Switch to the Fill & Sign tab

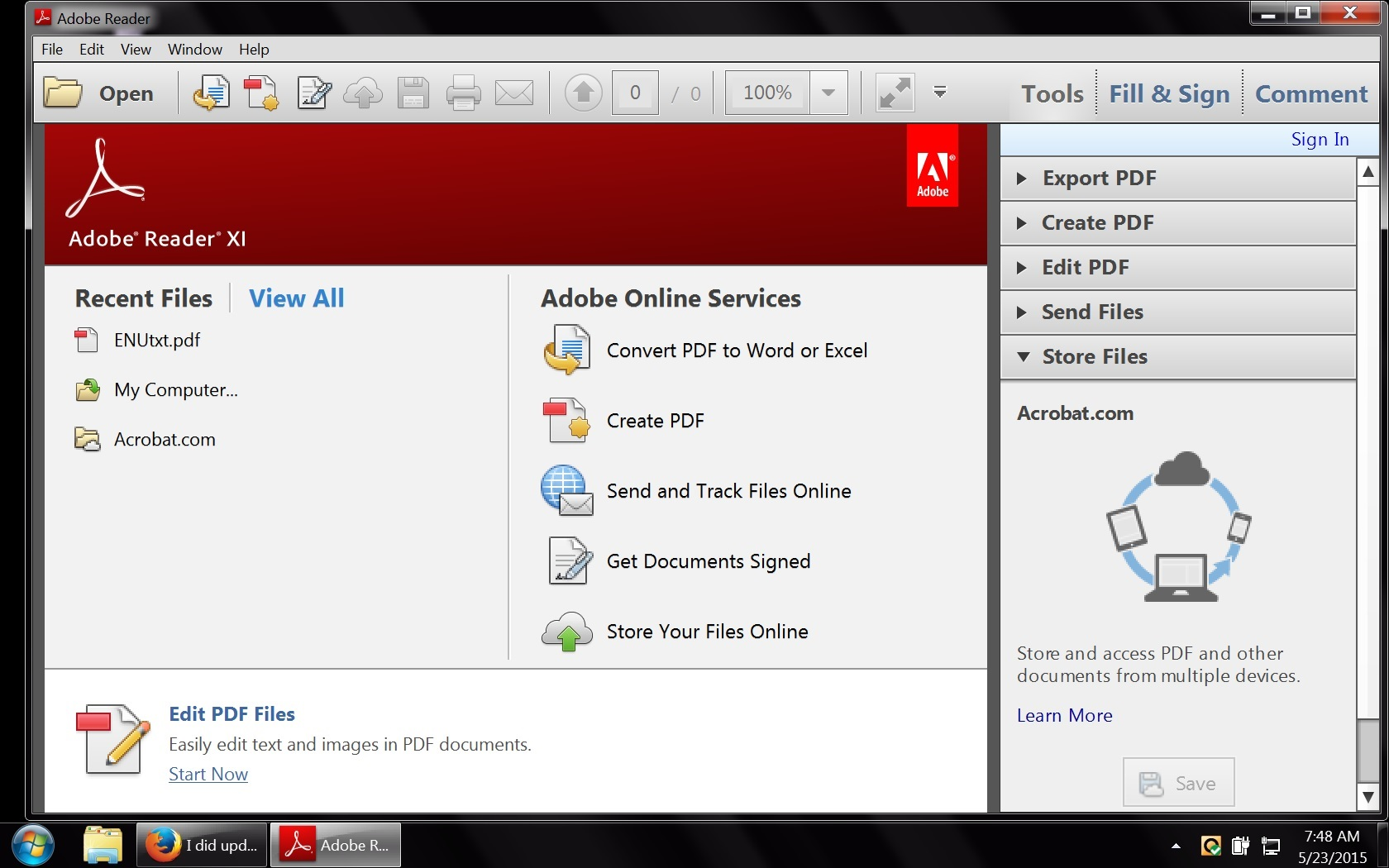(x=1168, y=93)
